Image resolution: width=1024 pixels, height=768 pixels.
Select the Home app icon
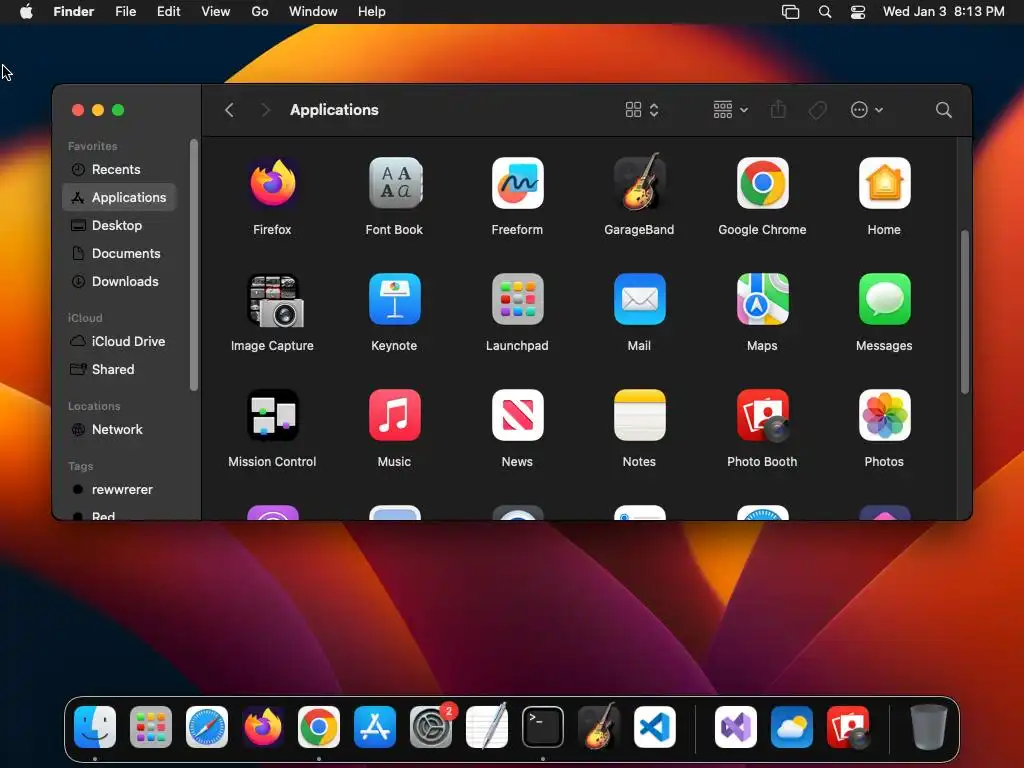pyautogui.click(x=884, y=183)
